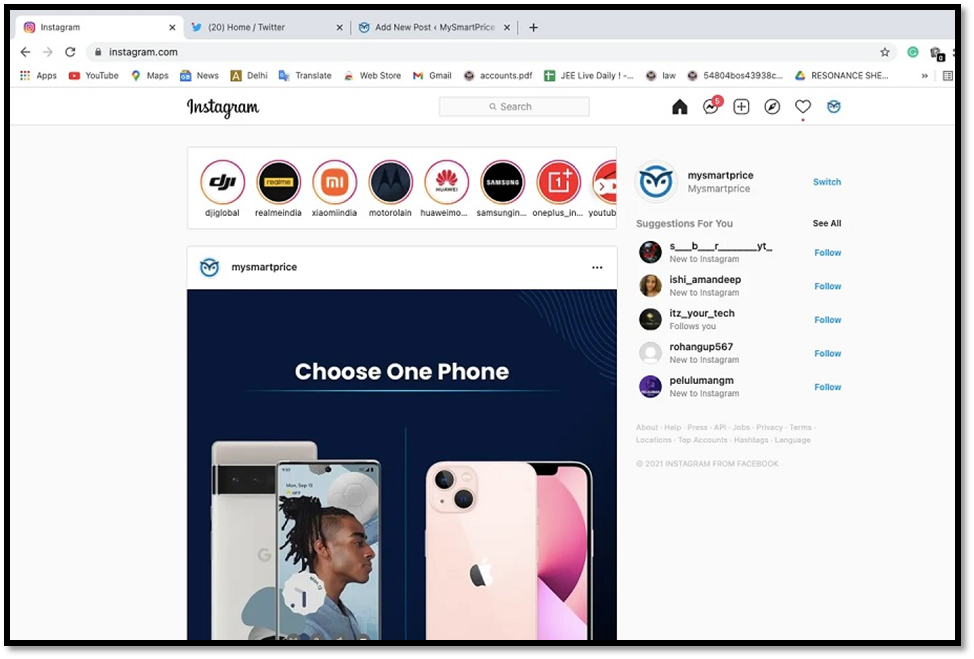
Task: Go to Instagram home feed icon
Action: (680, 107)
